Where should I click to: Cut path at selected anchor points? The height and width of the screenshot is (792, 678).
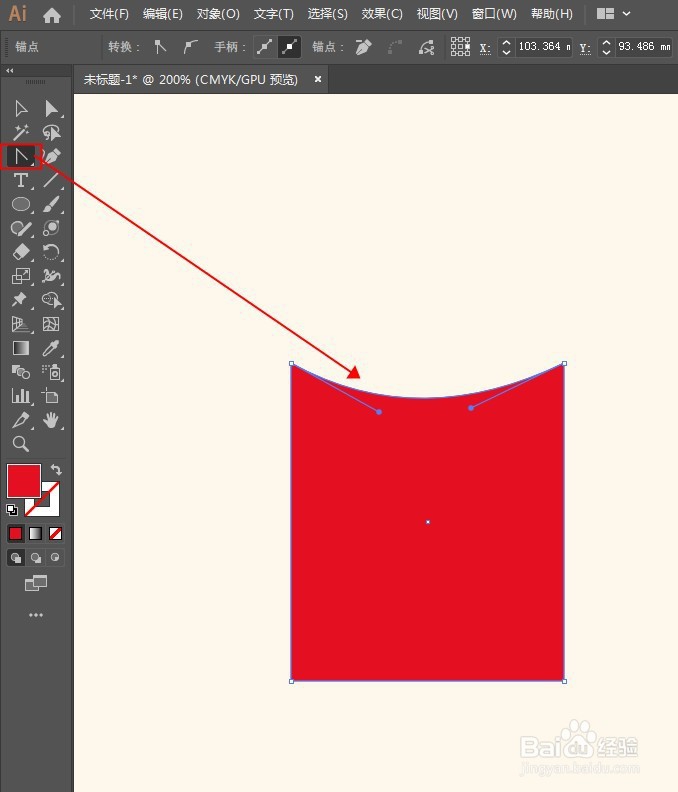[426, 47]
